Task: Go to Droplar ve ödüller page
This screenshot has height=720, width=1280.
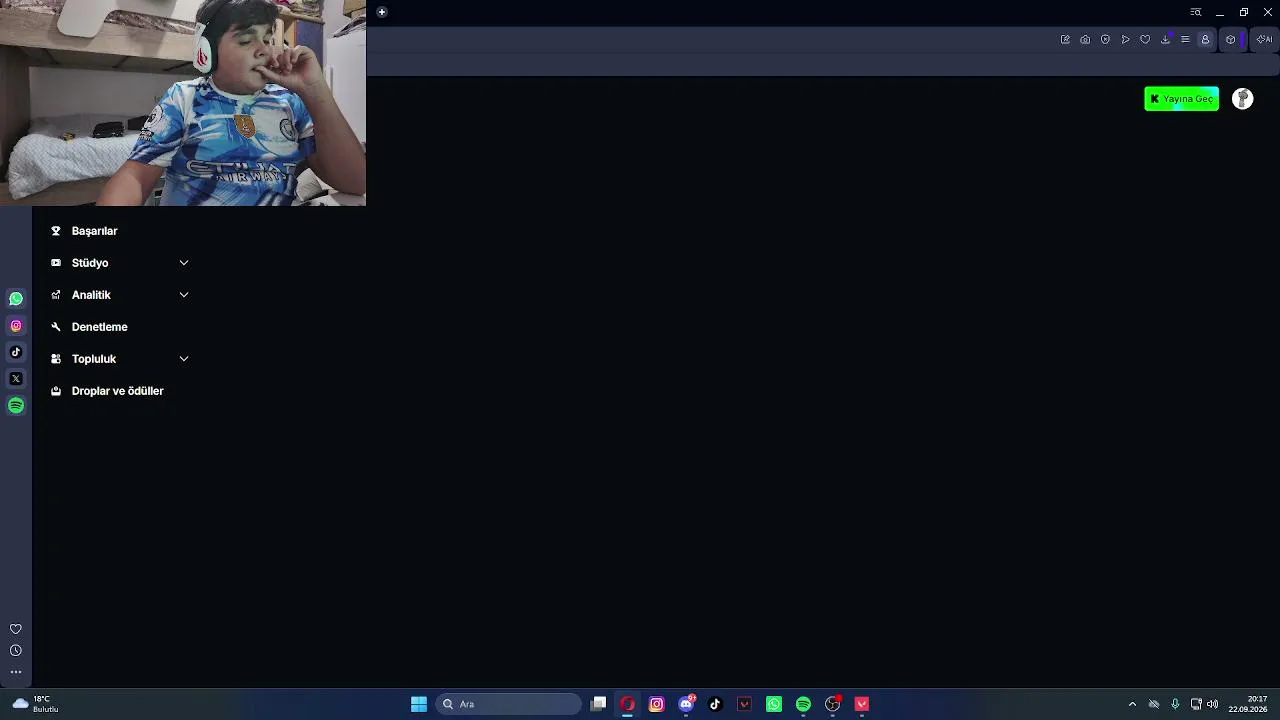Action: click(x=118, y=391)
